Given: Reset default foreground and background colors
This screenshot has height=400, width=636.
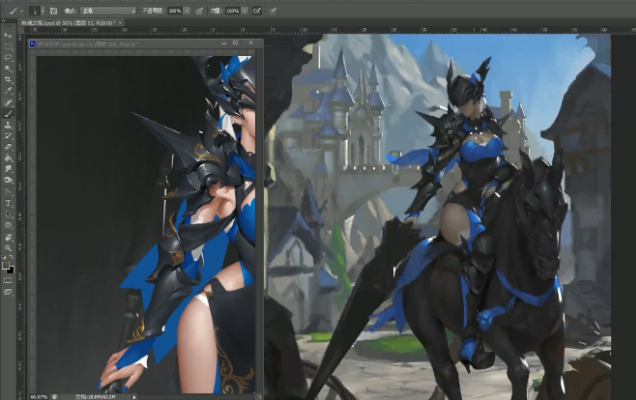Looking at the screenshot, I should point(4,257).
